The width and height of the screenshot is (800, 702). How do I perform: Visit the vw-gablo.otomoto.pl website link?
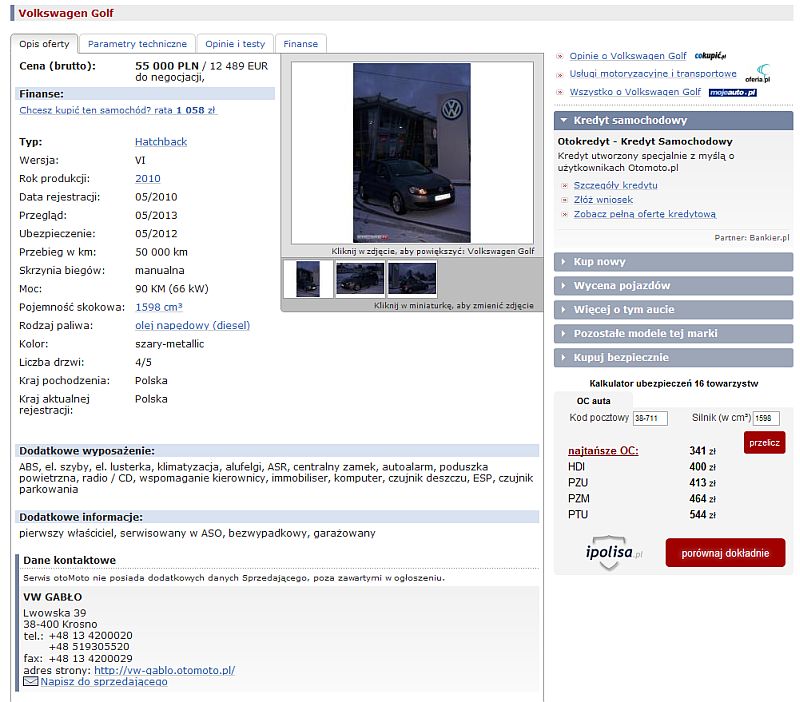coord(164,670)
